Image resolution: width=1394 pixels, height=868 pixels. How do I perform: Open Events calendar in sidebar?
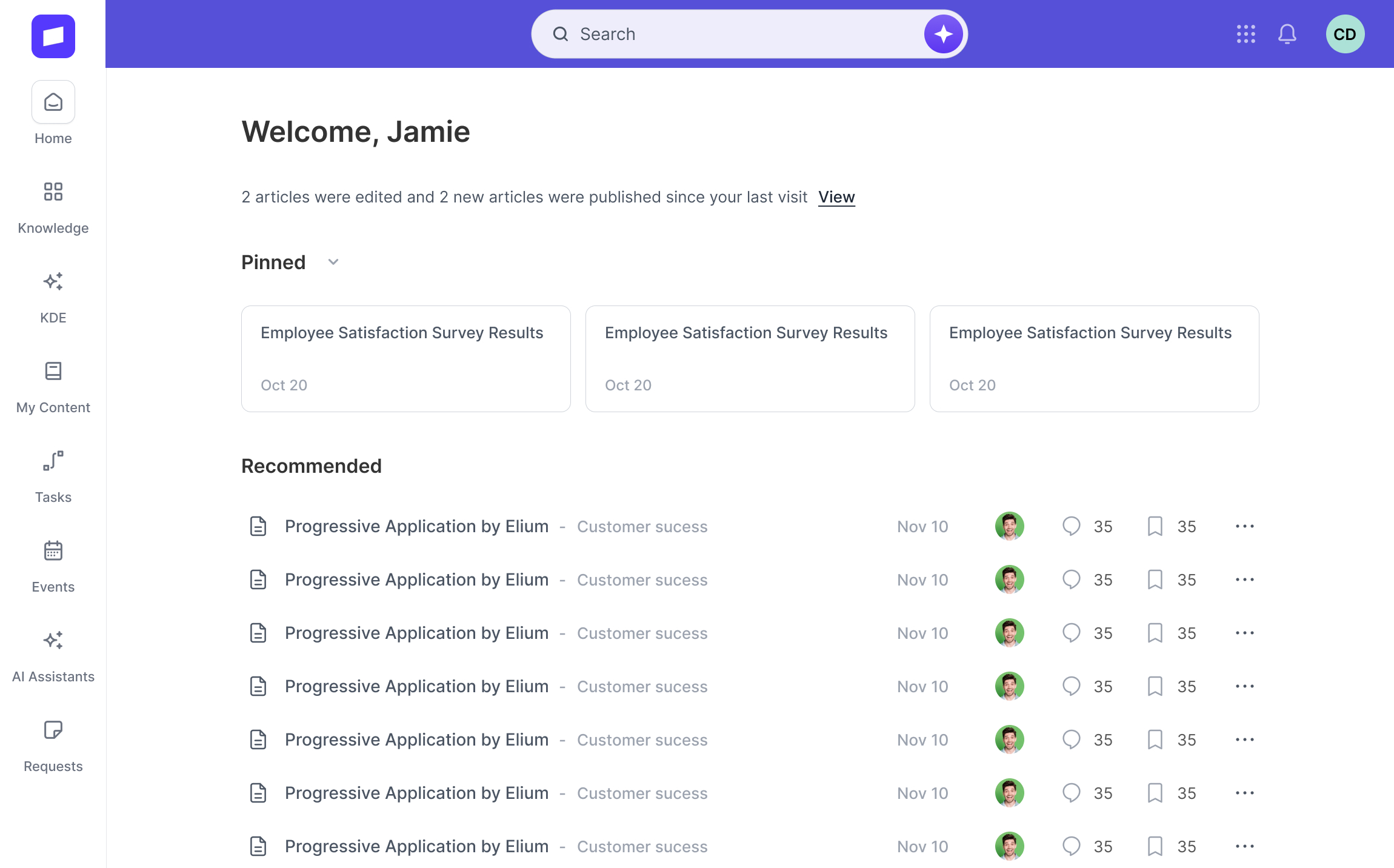coord(53,566)
